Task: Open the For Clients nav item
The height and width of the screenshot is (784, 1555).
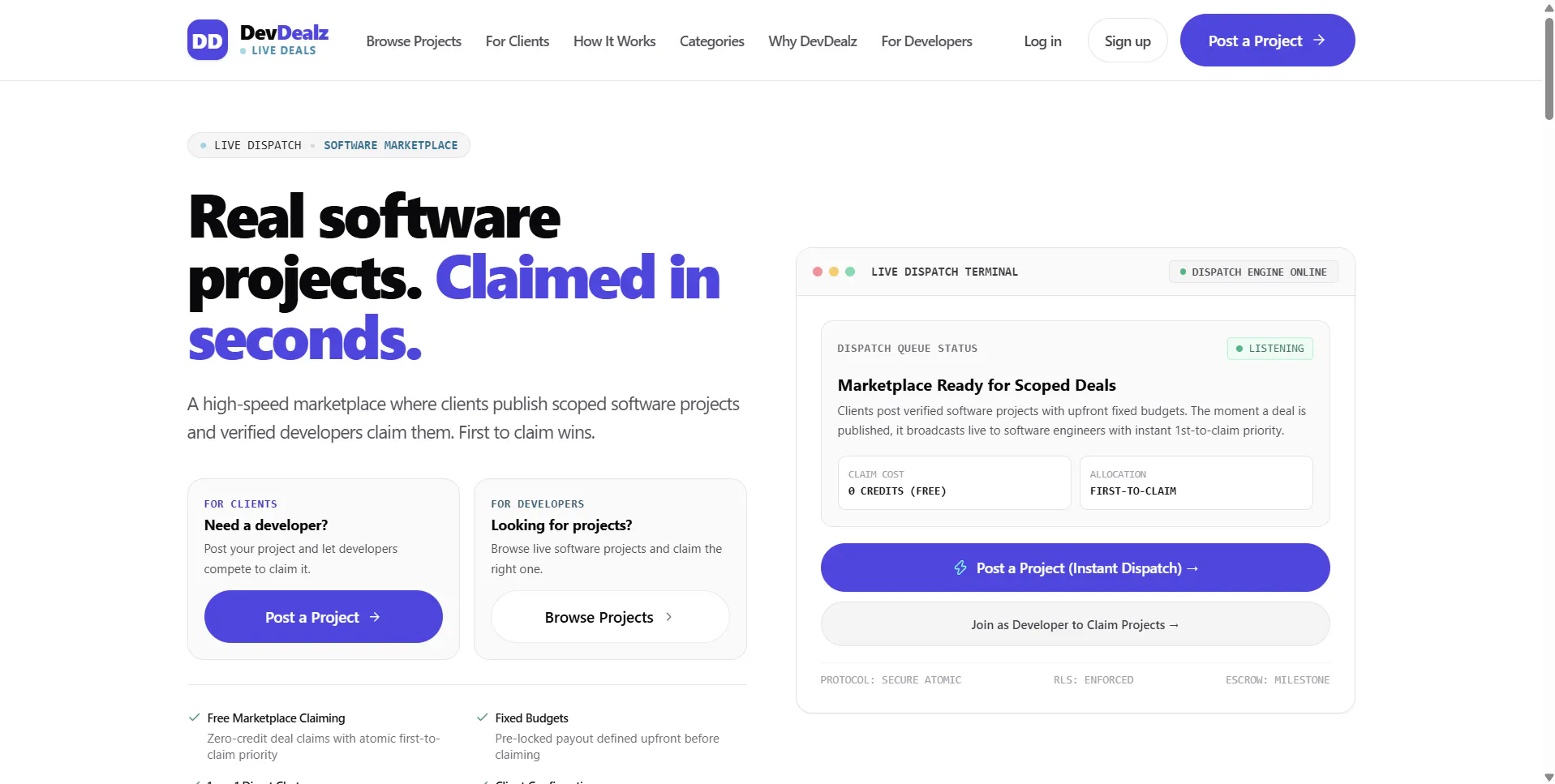Action: point(518,41)
